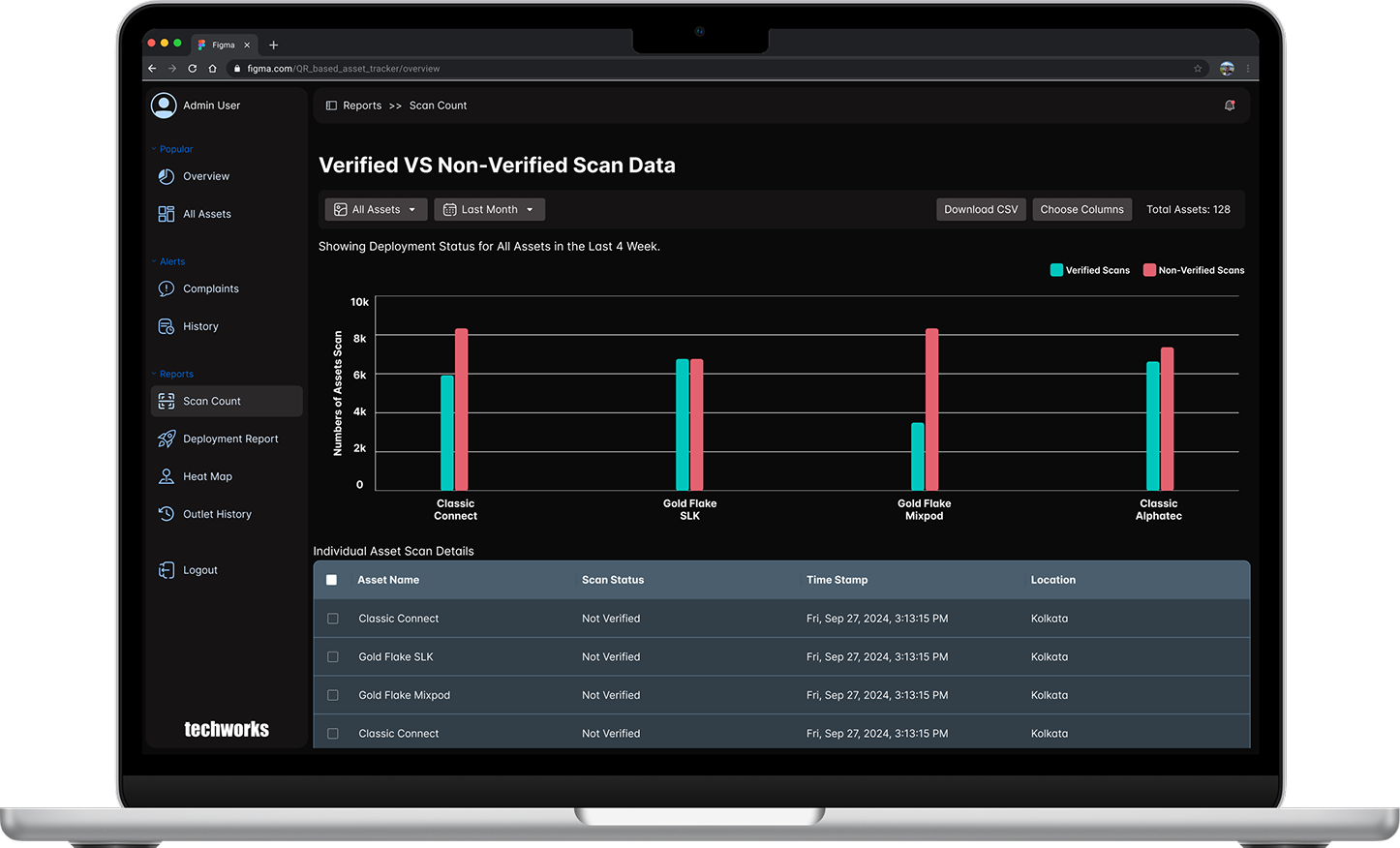
Task: Click the Gold Flake Mixpod red non-verified bar
Action: tap(931, 409)
